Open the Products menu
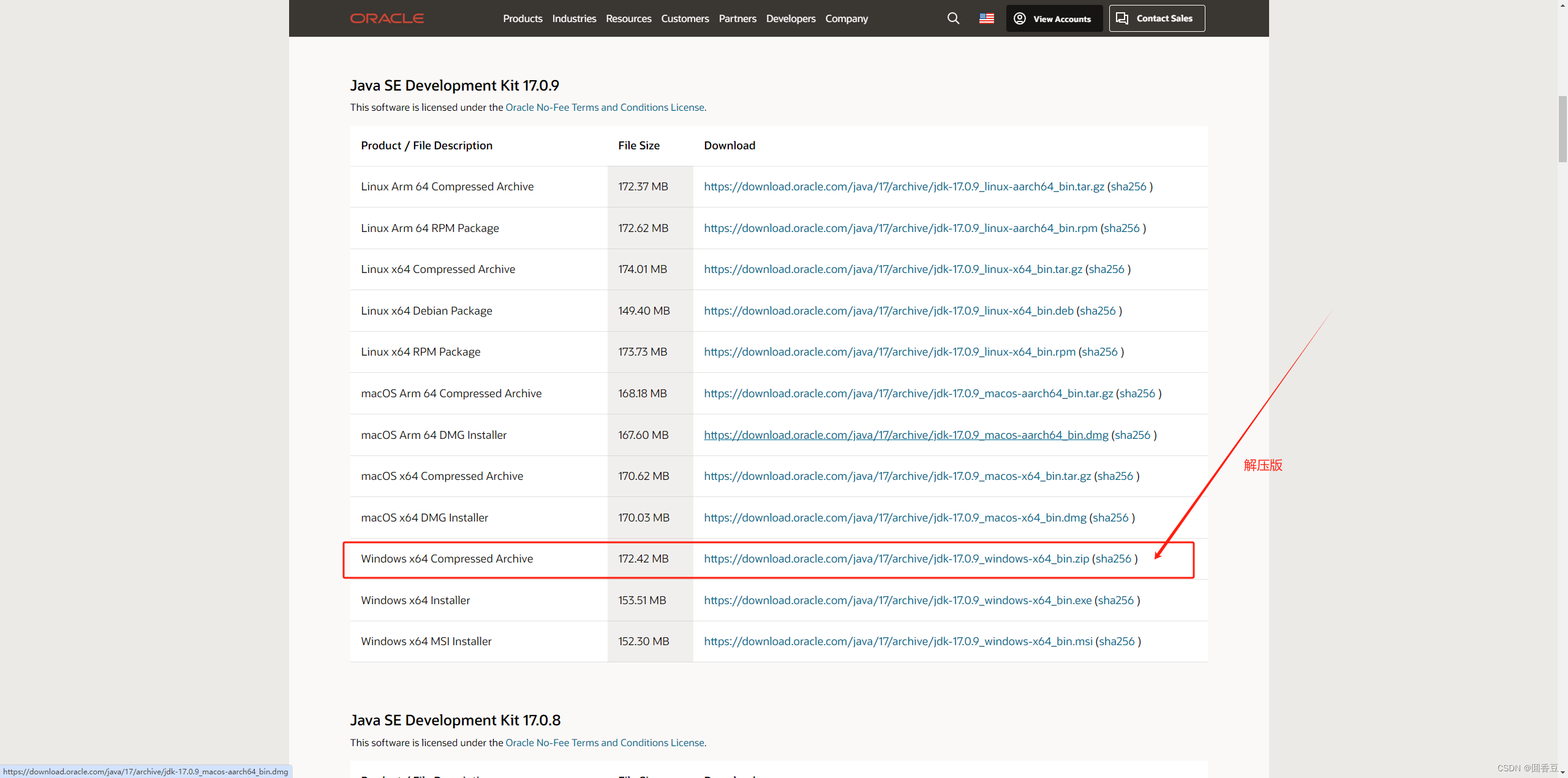 (x=522, y=18)
